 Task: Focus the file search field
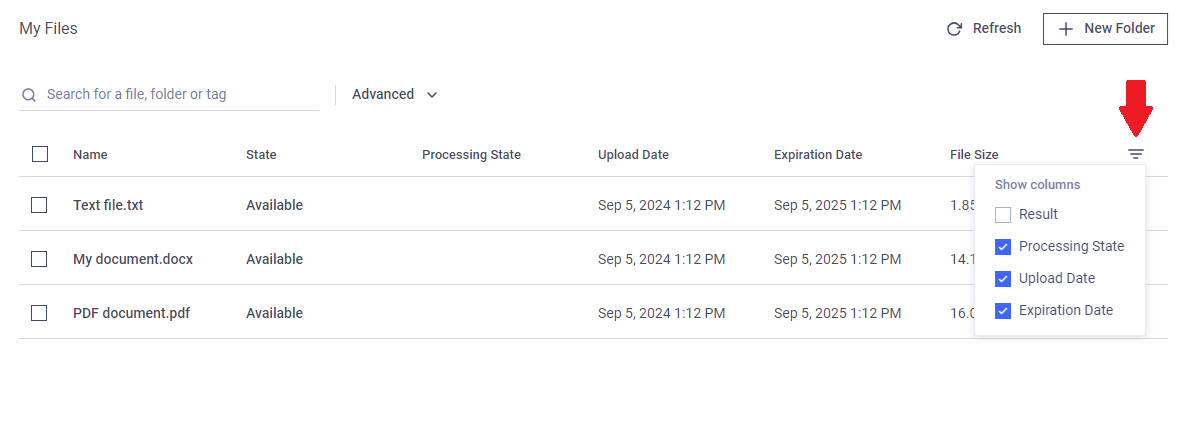point(169,95)
